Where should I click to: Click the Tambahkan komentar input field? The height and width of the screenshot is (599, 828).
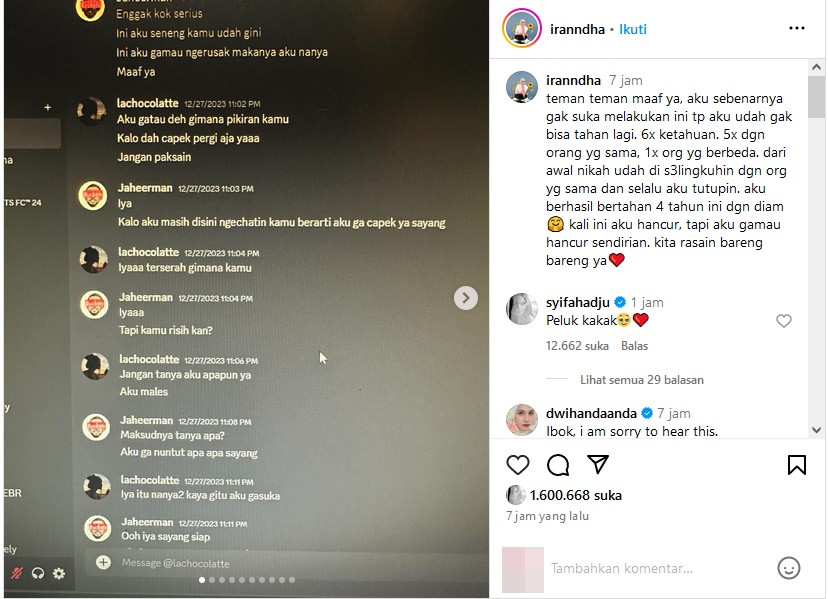click(658, 568)
